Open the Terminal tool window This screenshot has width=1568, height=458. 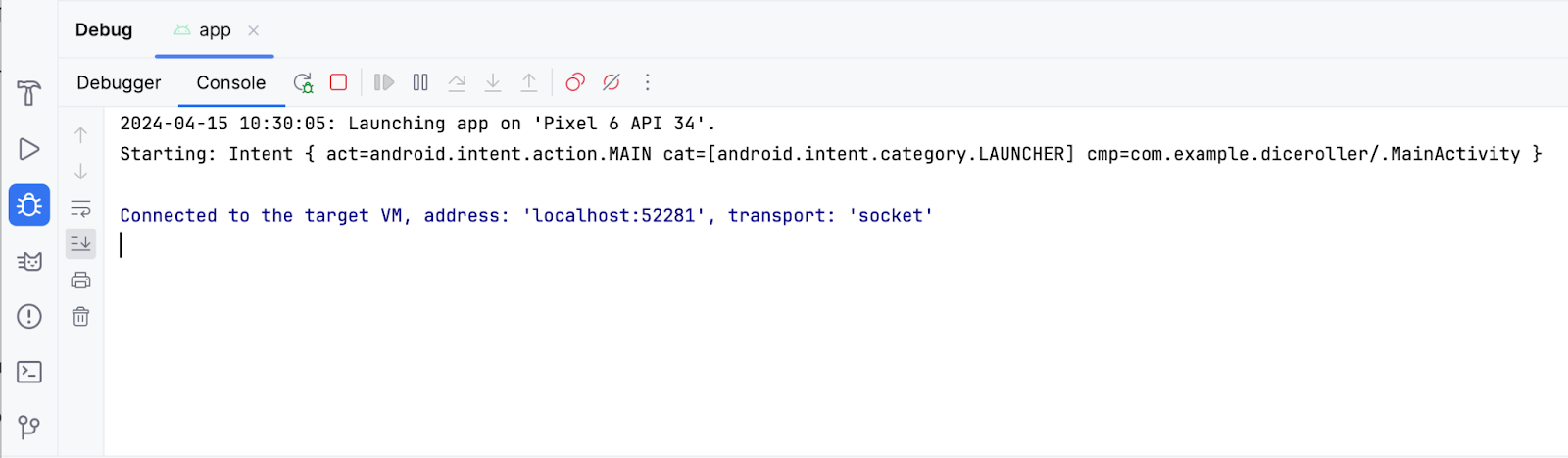pos(28,372)
